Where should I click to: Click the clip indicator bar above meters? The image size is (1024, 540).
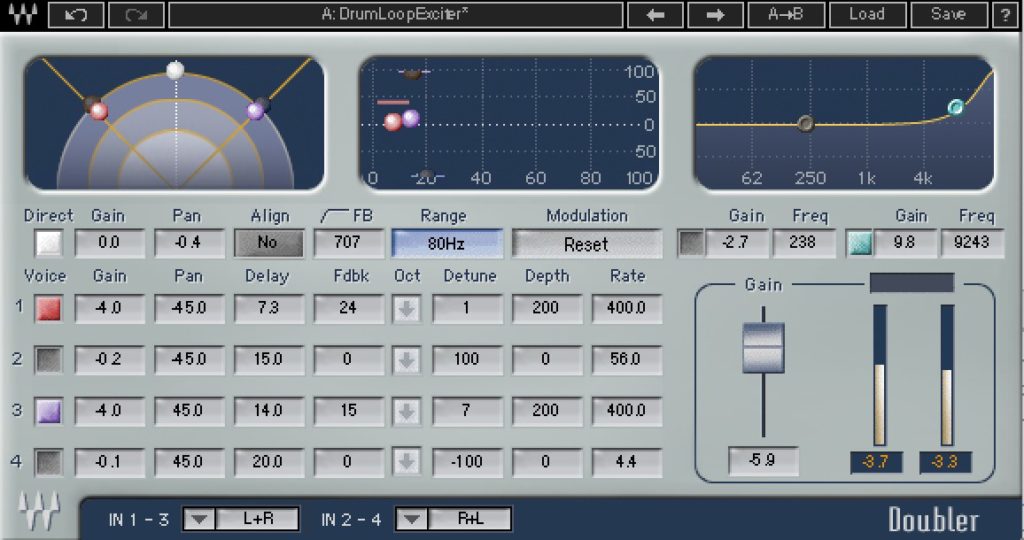912,283
